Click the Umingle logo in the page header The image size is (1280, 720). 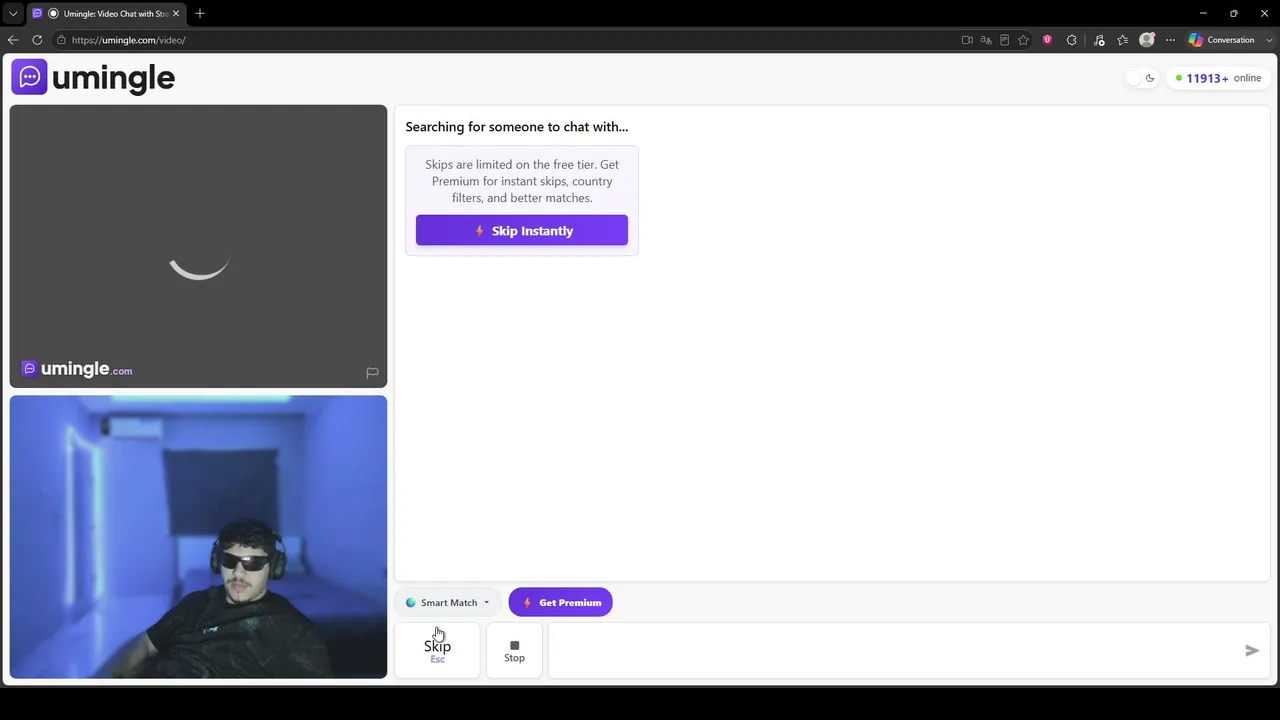coord(93,78)
